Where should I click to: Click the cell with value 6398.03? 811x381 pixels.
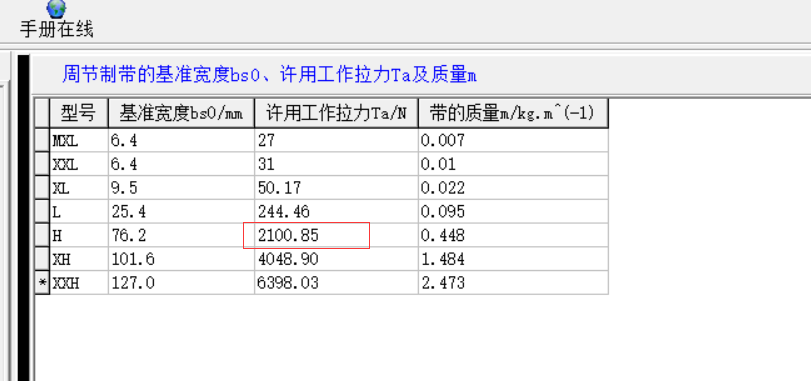point(336,283)
